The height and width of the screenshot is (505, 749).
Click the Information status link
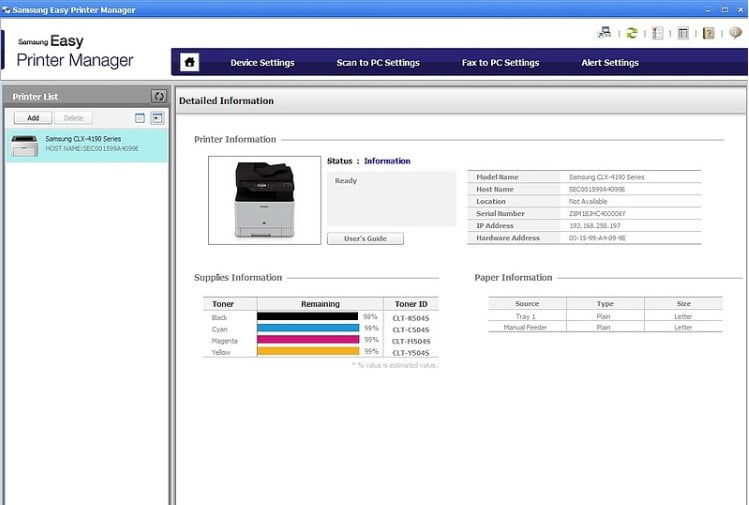[387, 161]
